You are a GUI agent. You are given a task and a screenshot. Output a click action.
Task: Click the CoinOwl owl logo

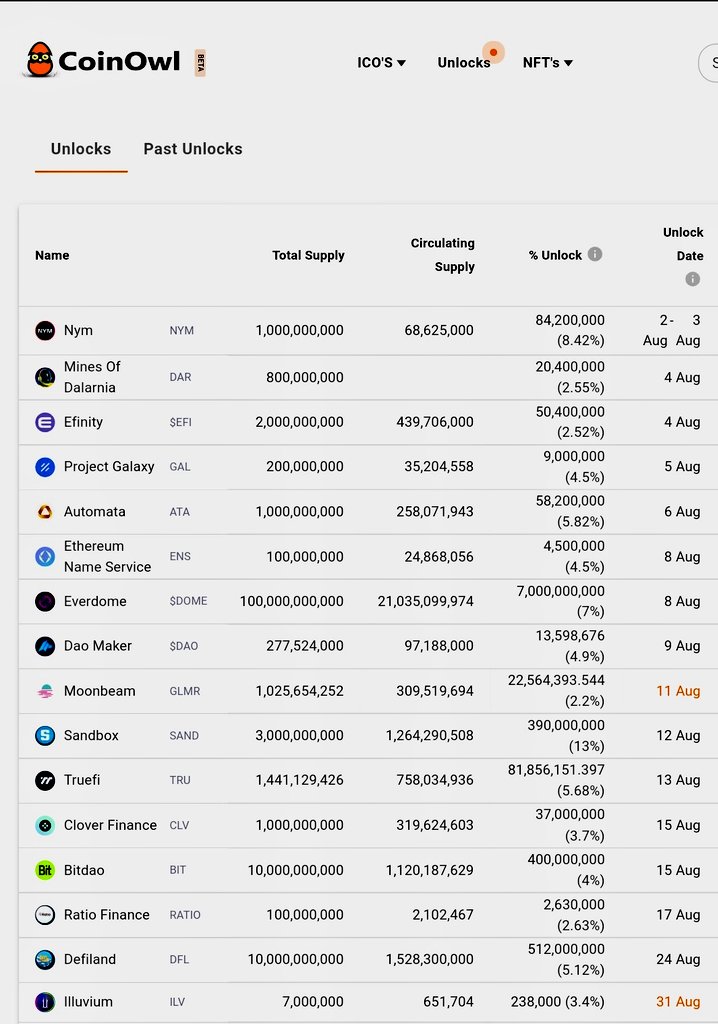pyautogui.click(x=39, y=59)
